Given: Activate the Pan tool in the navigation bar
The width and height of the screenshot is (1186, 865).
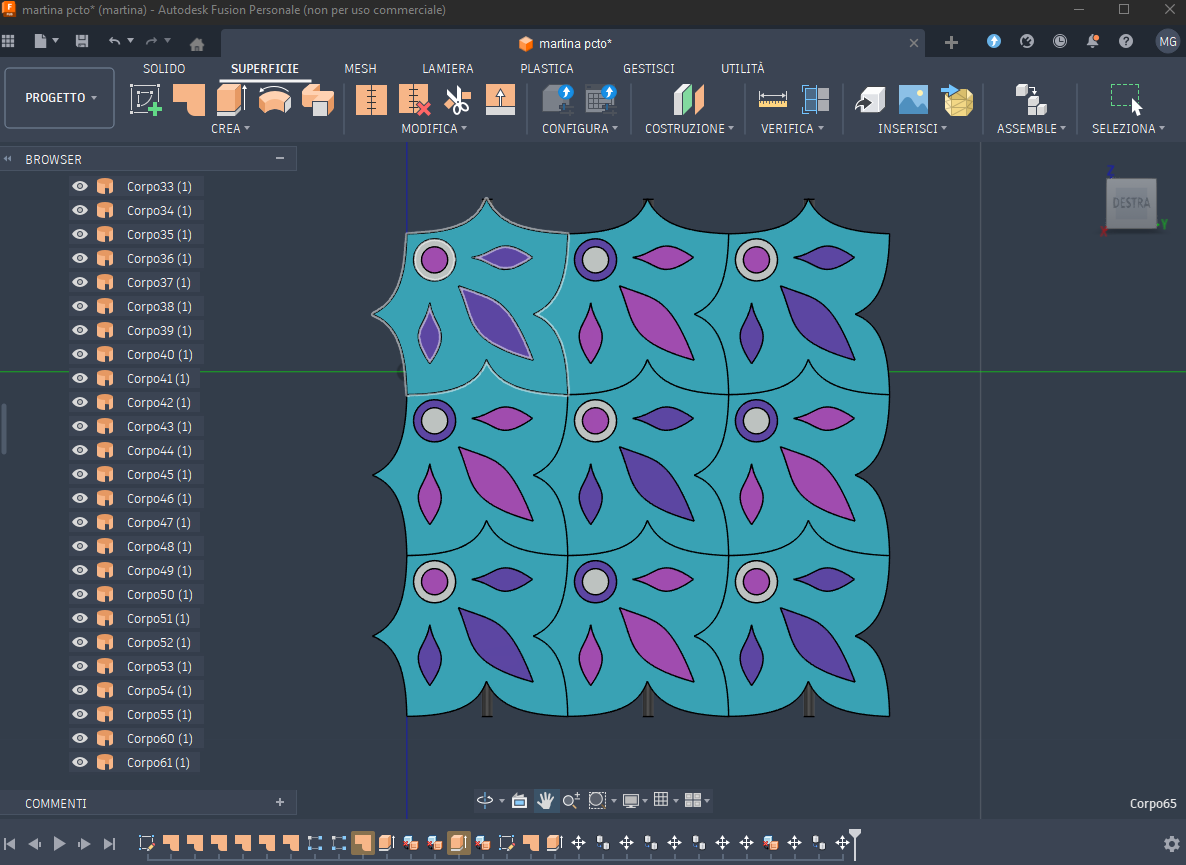Looking at the screenshot, I should (x=545, y=800).
